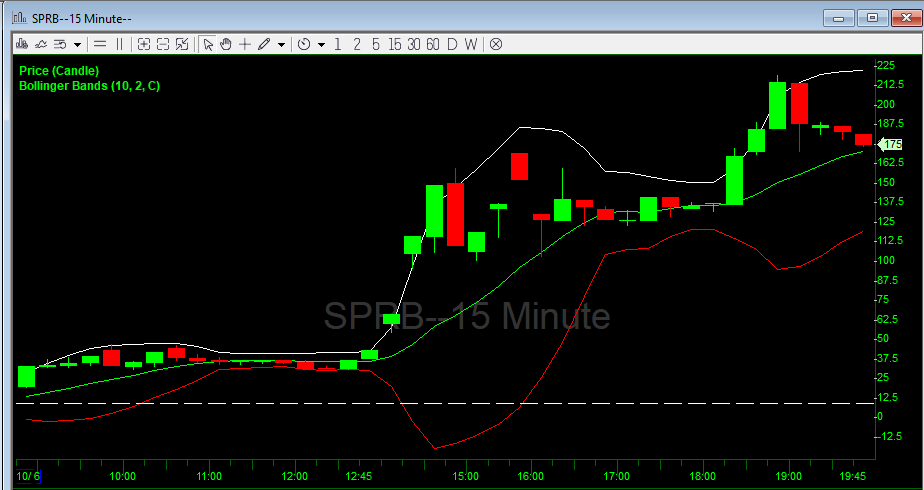Set interval to 60 minutes
924x490 pixels.
click(x=433, y=44)
